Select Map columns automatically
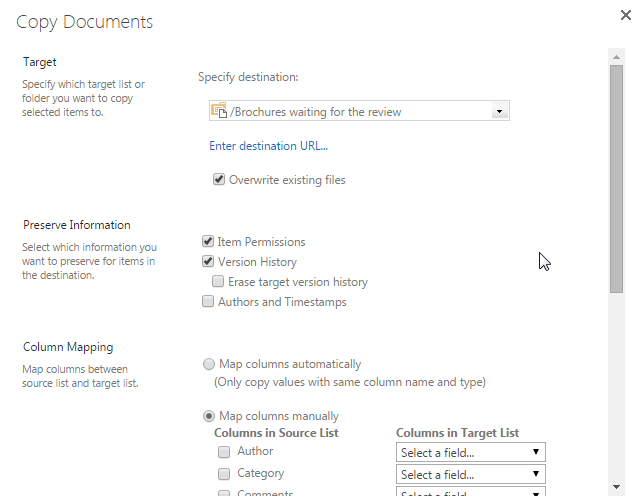The width and height of the screenshot is (638, 504). (x=209, y=364)
